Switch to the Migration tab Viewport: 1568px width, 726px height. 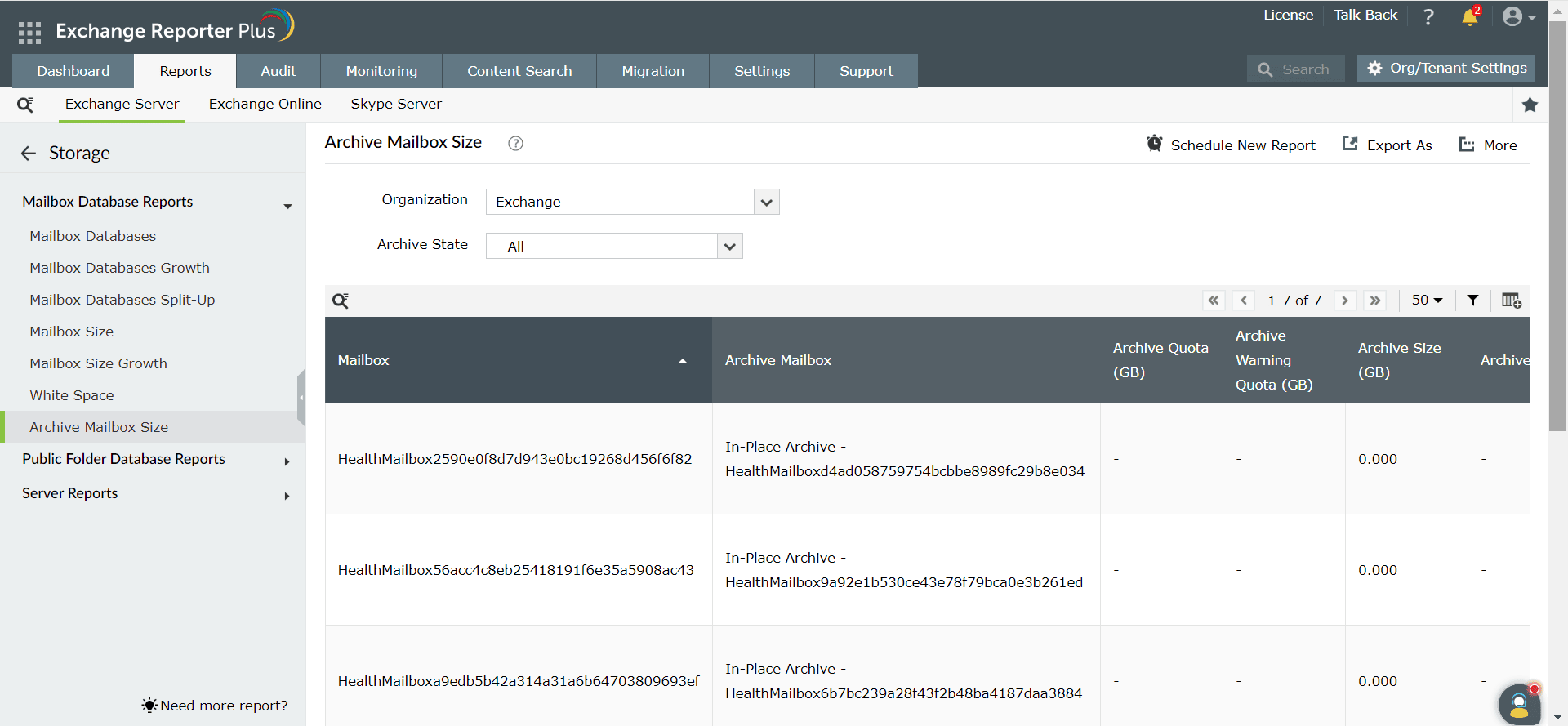(653, 71)
